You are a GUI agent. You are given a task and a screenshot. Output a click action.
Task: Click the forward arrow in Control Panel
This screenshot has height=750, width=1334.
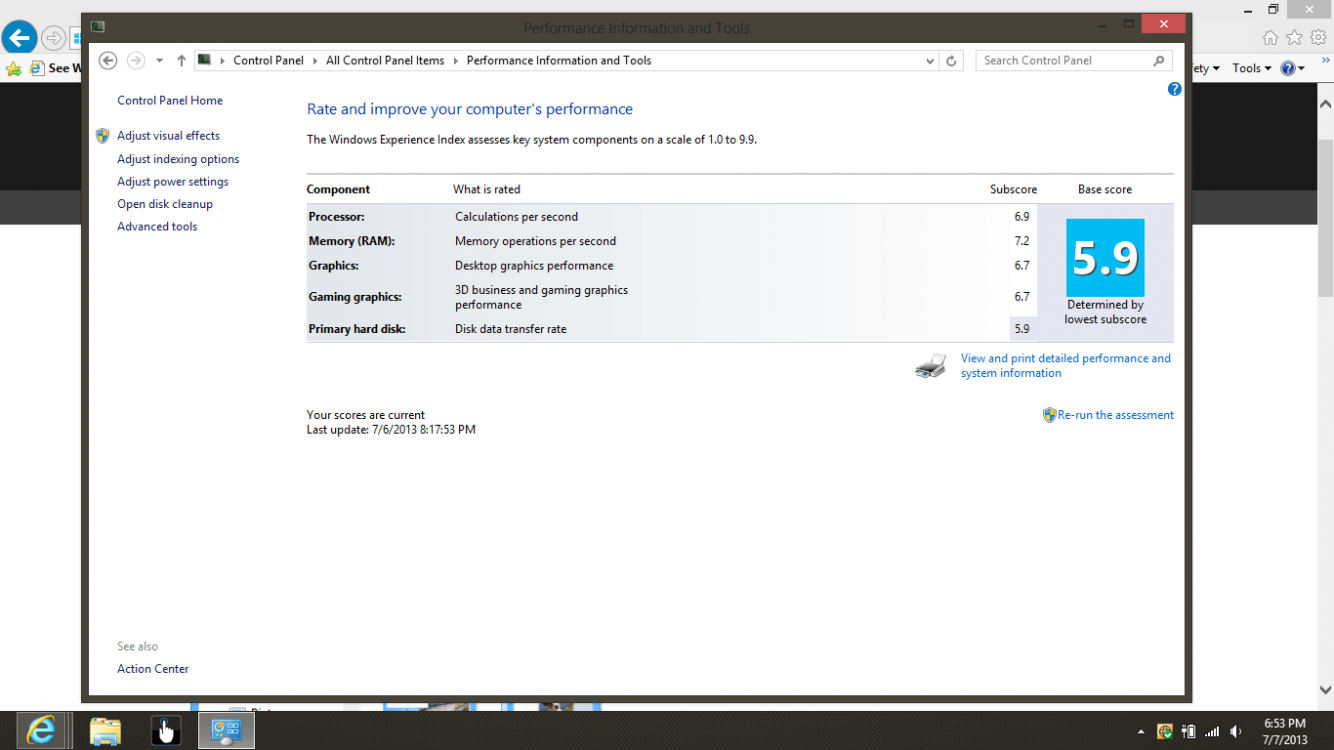pos(136,60)
